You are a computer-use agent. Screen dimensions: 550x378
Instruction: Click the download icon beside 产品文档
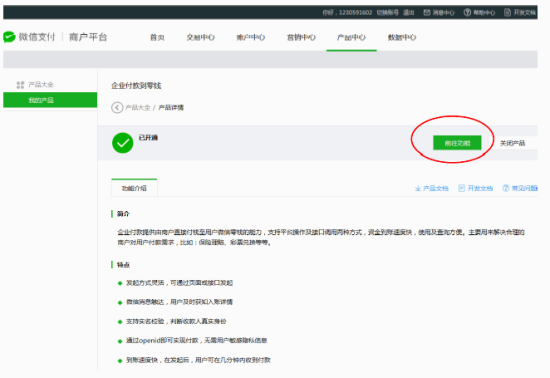[x=418, y=188]
